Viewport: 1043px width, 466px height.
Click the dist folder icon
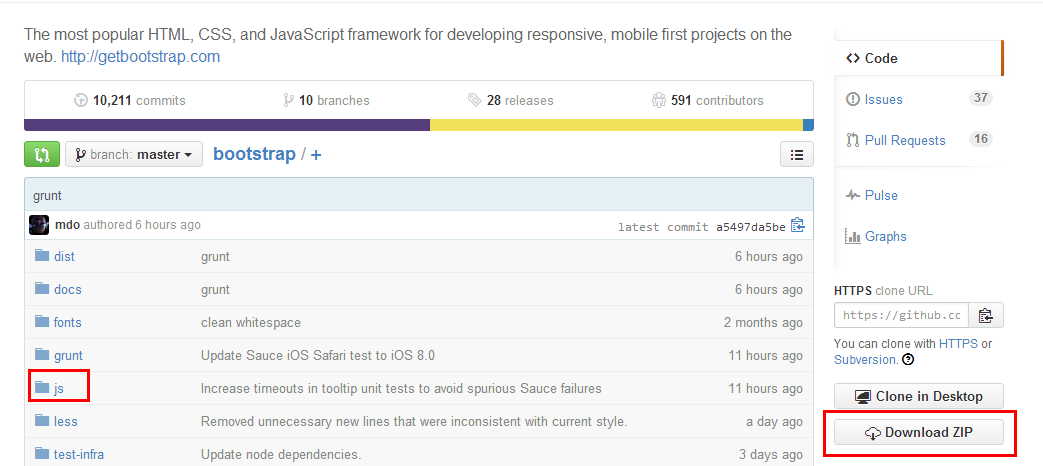coord(43,255)
